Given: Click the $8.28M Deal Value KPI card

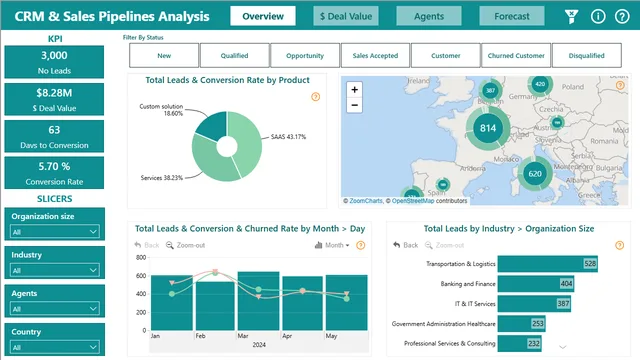Looking at the screenshot, I should click(x=54, y=99).
